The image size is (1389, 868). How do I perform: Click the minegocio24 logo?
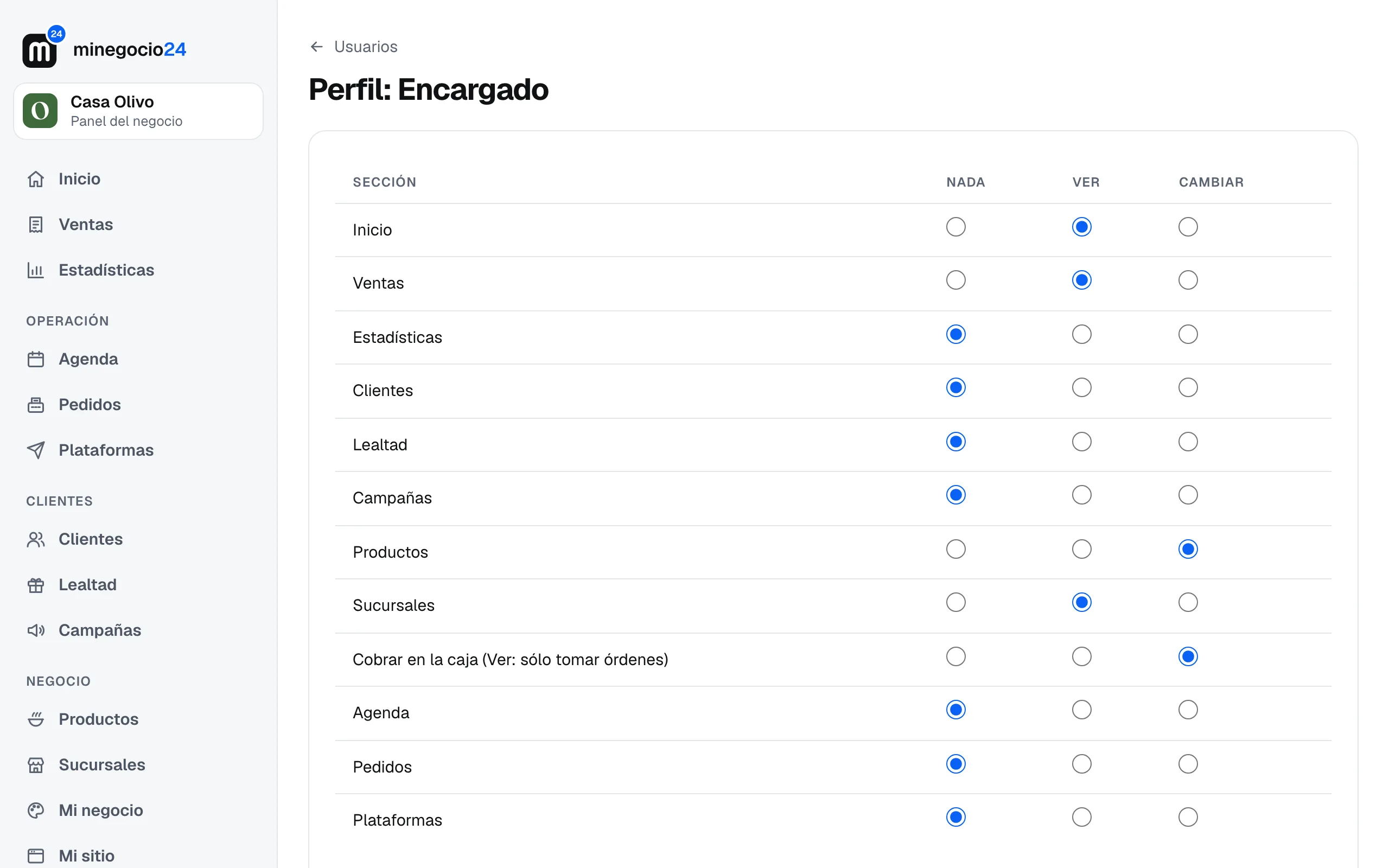(x=104, y=47)
